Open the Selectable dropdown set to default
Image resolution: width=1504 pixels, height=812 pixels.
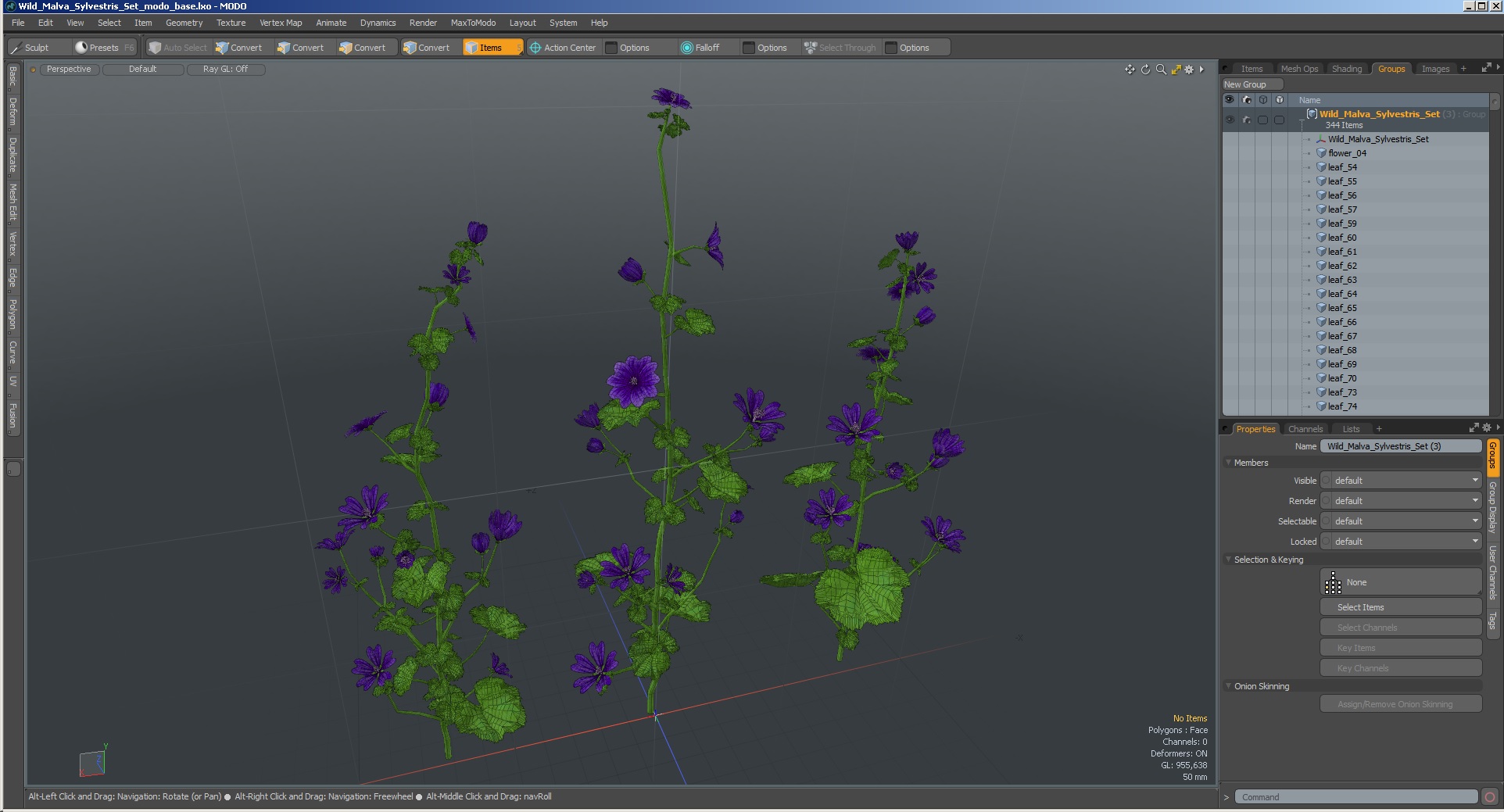point(1406,521)
